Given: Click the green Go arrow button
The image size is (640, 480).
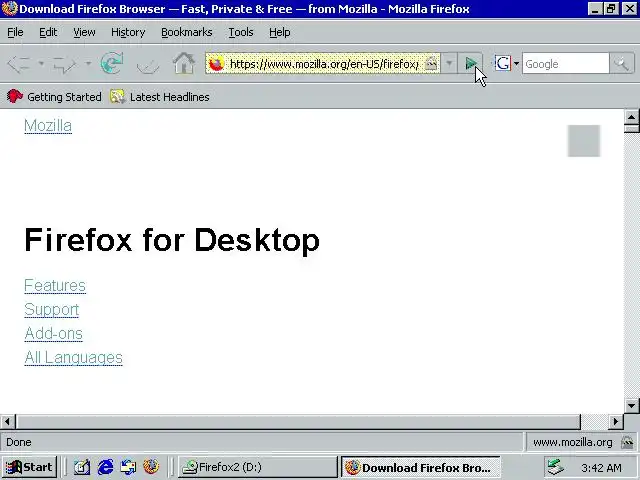Looking at the screenshot, I should coord(471,63).
